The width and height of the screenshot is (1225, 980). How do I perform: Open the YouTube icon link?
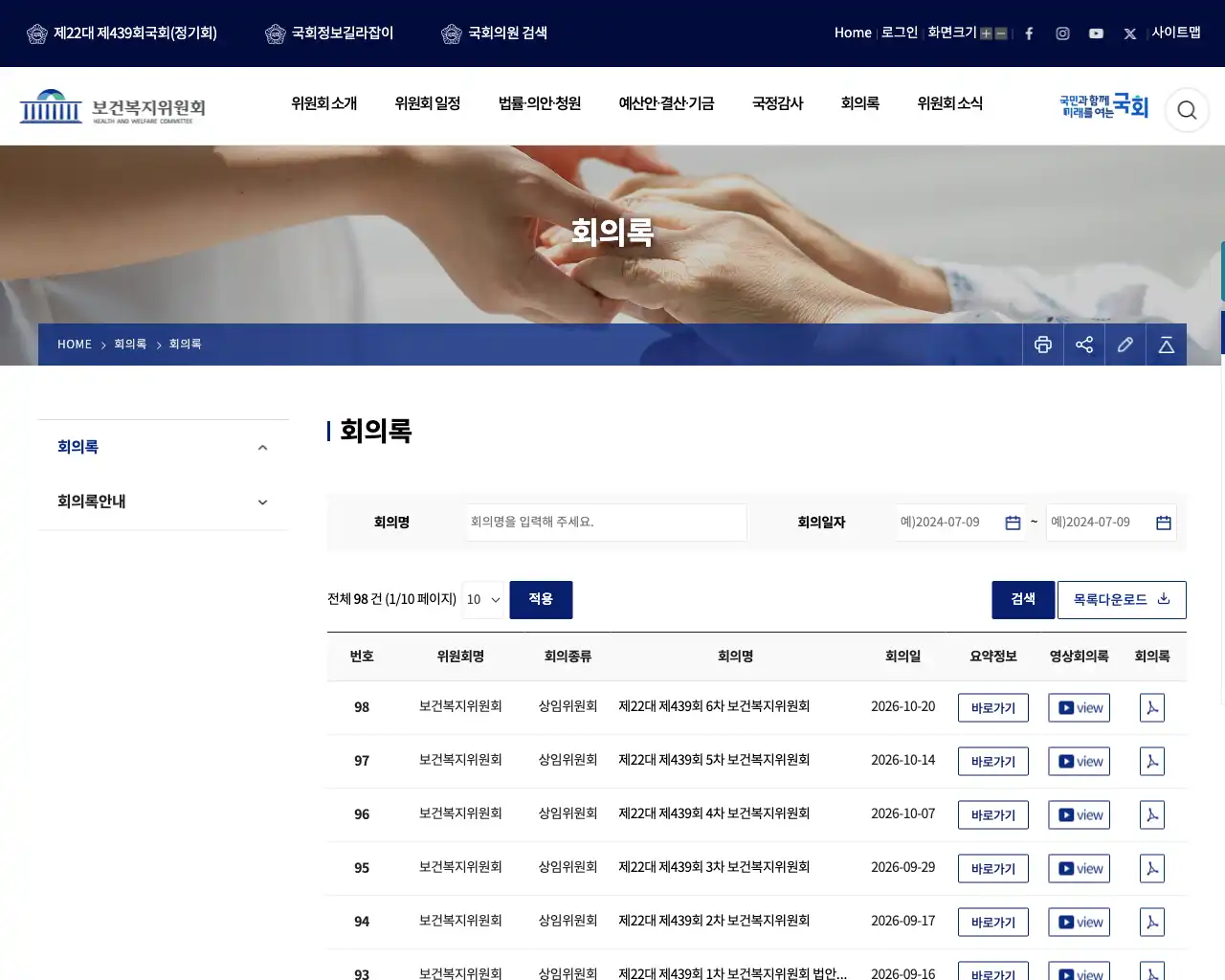(1096, 33)
